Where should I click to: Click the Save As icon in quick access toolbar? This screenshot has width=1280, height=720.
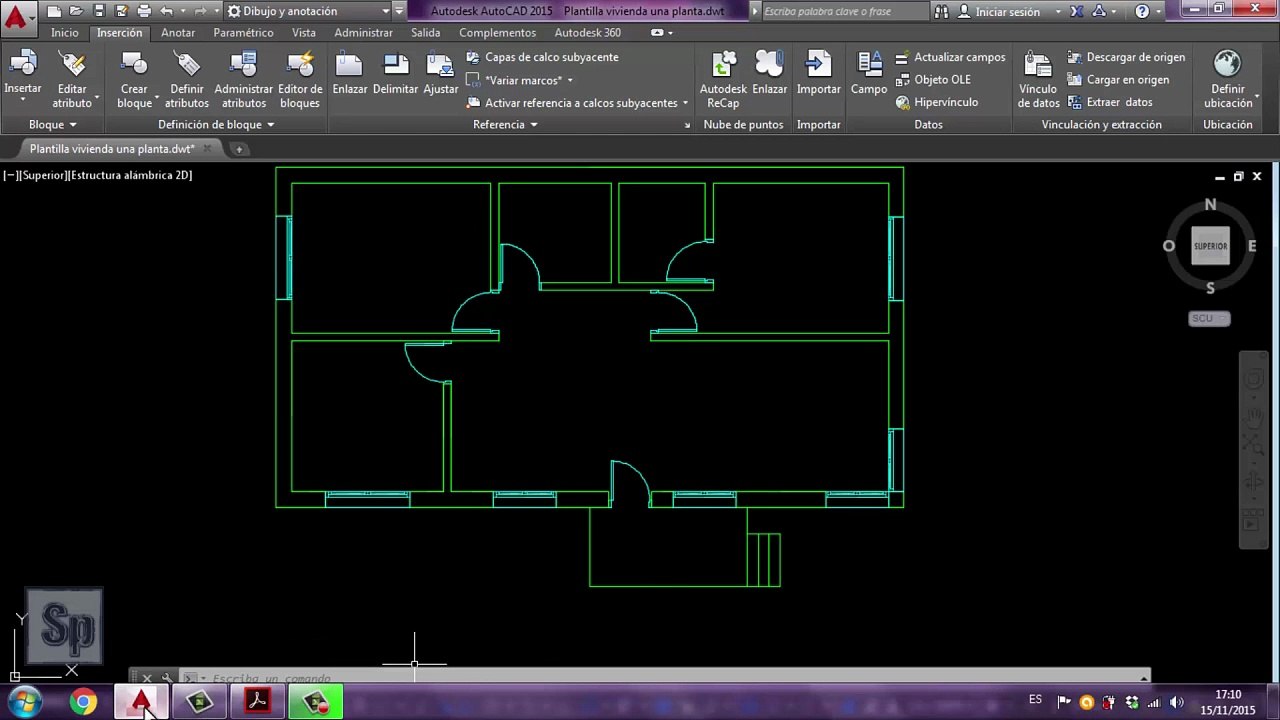[x=121, y=11]
